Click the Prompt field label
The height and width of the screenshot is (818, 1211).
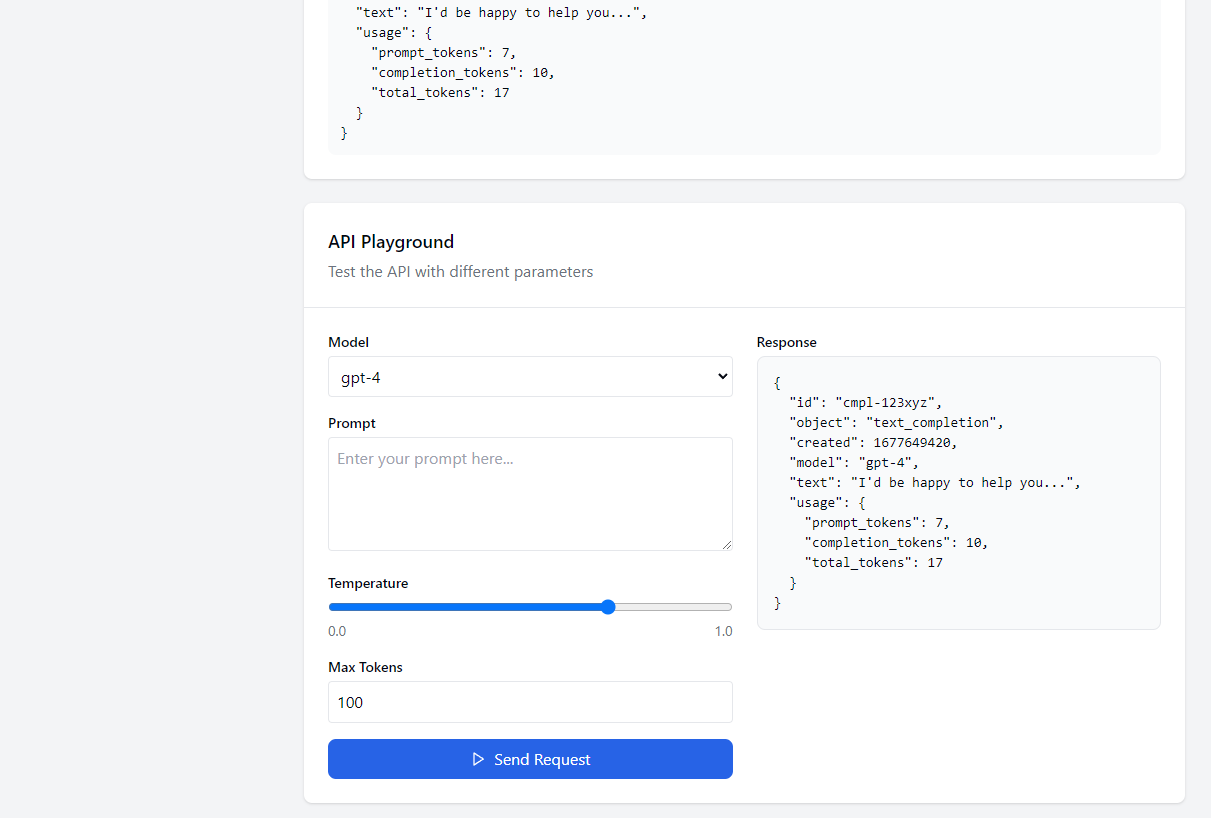click(352, 423)
